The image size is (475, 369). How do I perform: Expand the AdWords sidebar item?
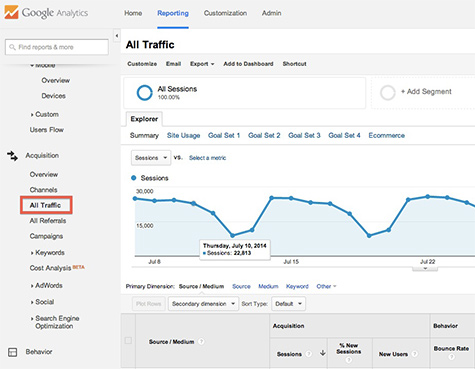point(47,285)
